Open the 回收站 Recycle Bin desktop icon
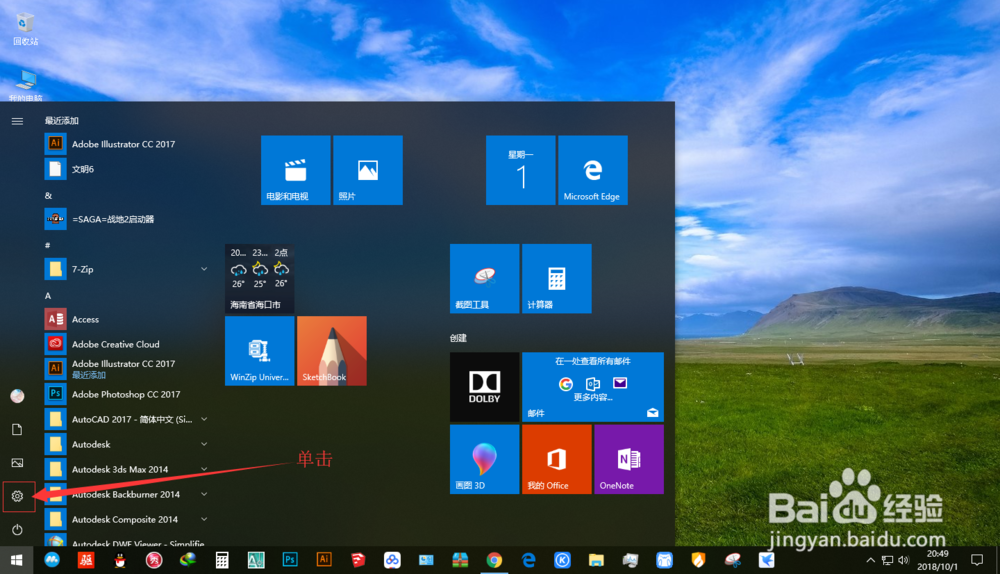 [26, 29]
